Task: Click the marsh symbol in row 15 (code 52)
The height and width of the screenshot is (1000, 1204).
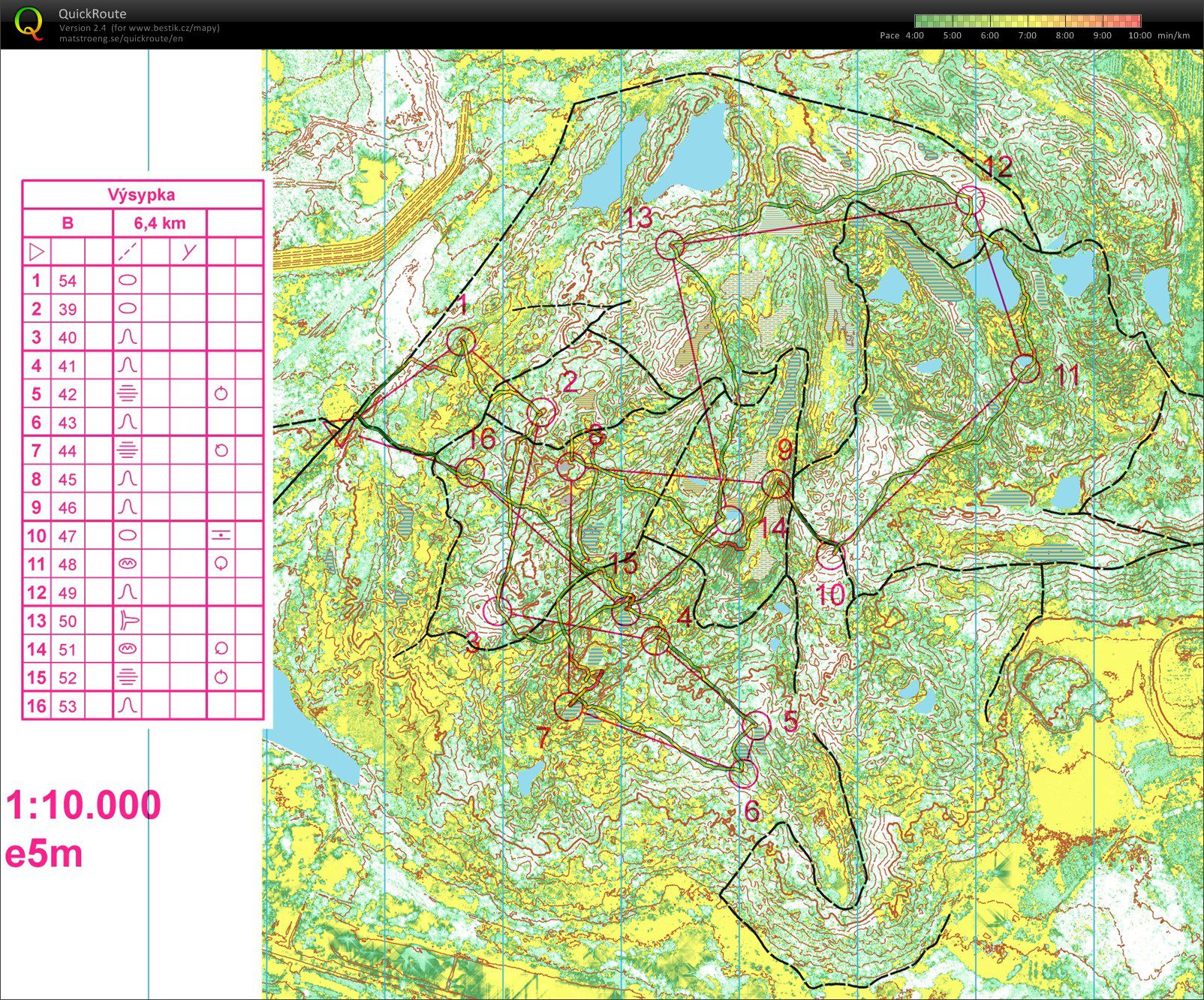Action: [128, 677]
